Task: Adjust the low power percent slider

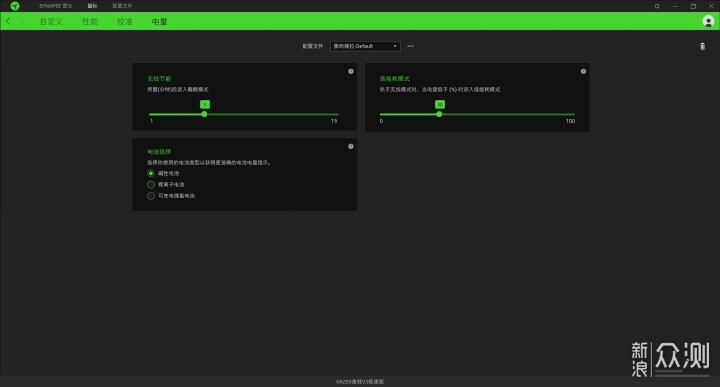Action: tap(439, 114)
